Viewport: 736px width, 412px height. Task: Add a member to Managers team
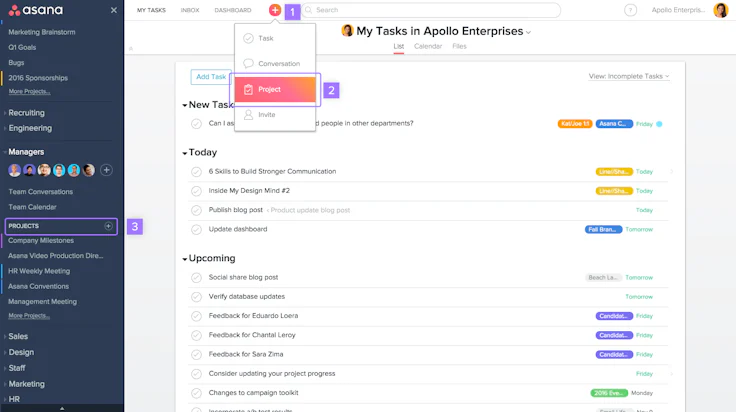106,170
